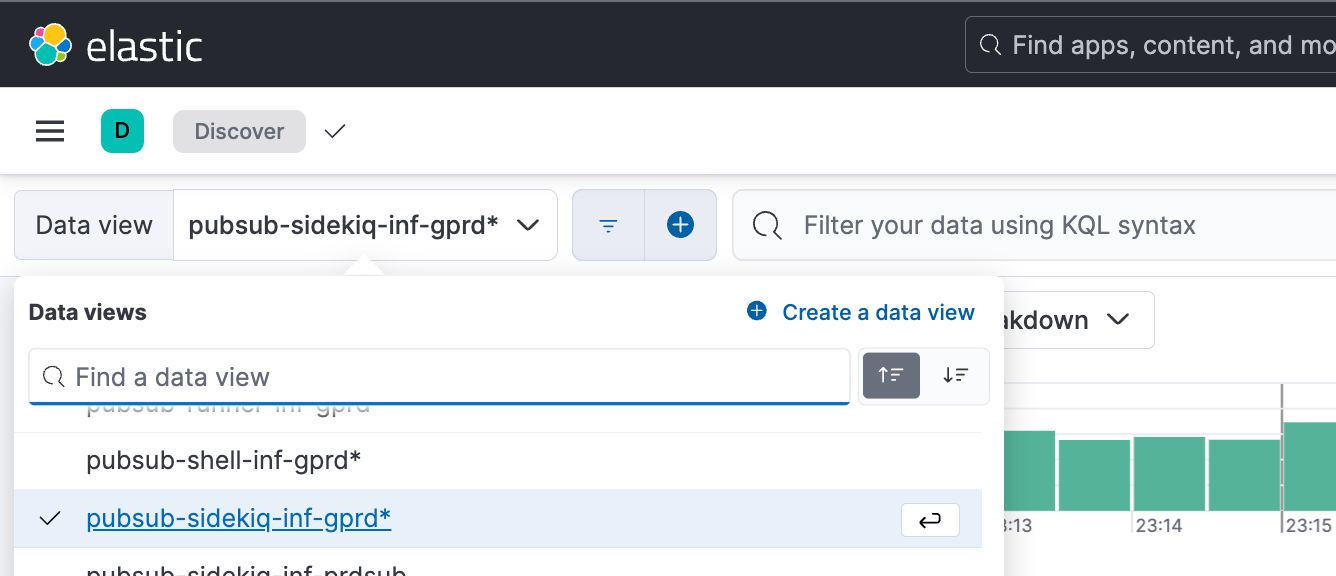Select pubsub-sidekiq-inf-prdsub in the list

pyautogui.click(x=246, y=570)
